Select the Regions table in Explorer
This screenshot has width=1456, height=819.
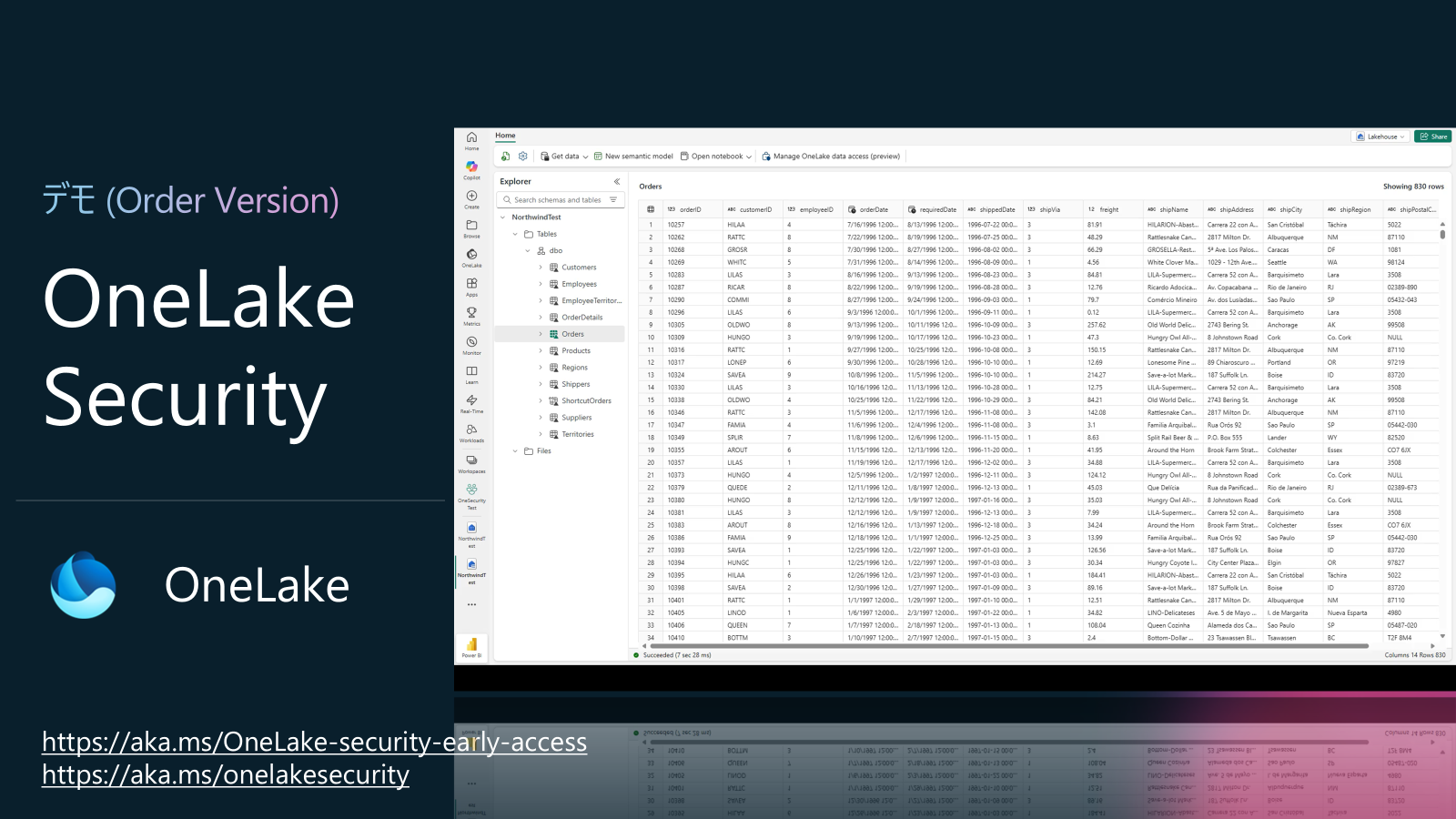pyautogui.click(x=575, y=368)
